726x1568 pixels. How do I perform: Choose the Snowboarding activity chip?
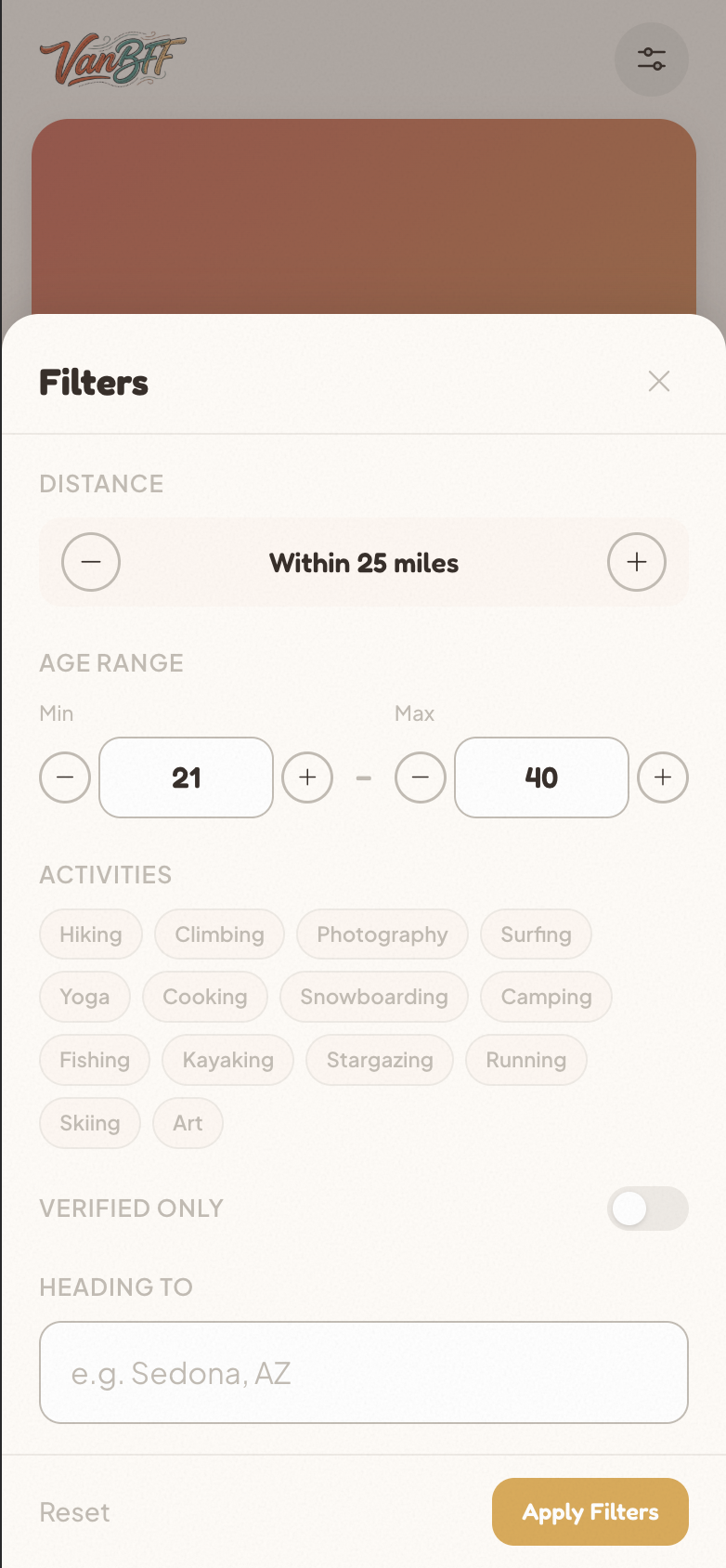pos(374,997)
